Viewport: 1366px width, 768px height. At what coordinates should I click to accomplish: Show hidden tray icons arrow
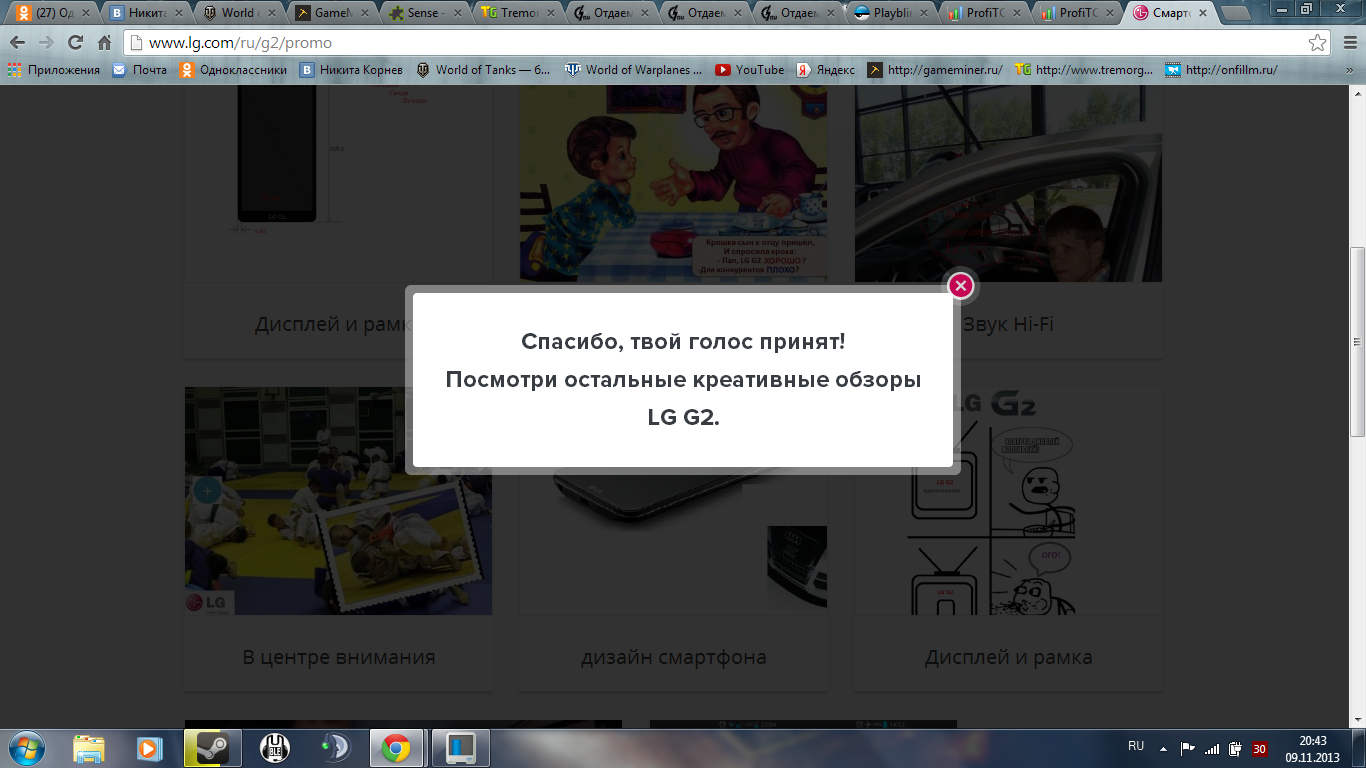1163,748
